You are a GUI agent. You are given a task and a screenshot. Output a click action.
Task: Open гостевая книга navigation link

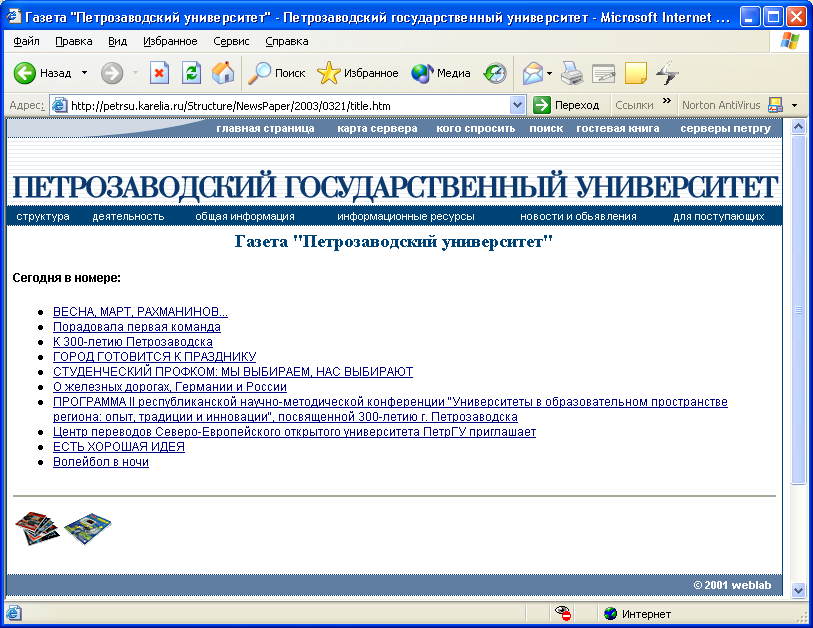point(618,129)
